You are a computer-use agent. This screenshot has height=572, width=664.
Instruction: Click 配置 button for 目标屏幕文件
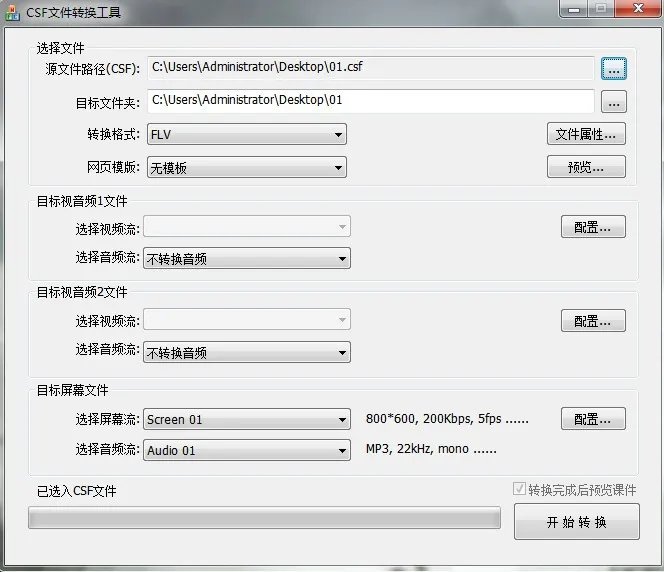point(593,419)
